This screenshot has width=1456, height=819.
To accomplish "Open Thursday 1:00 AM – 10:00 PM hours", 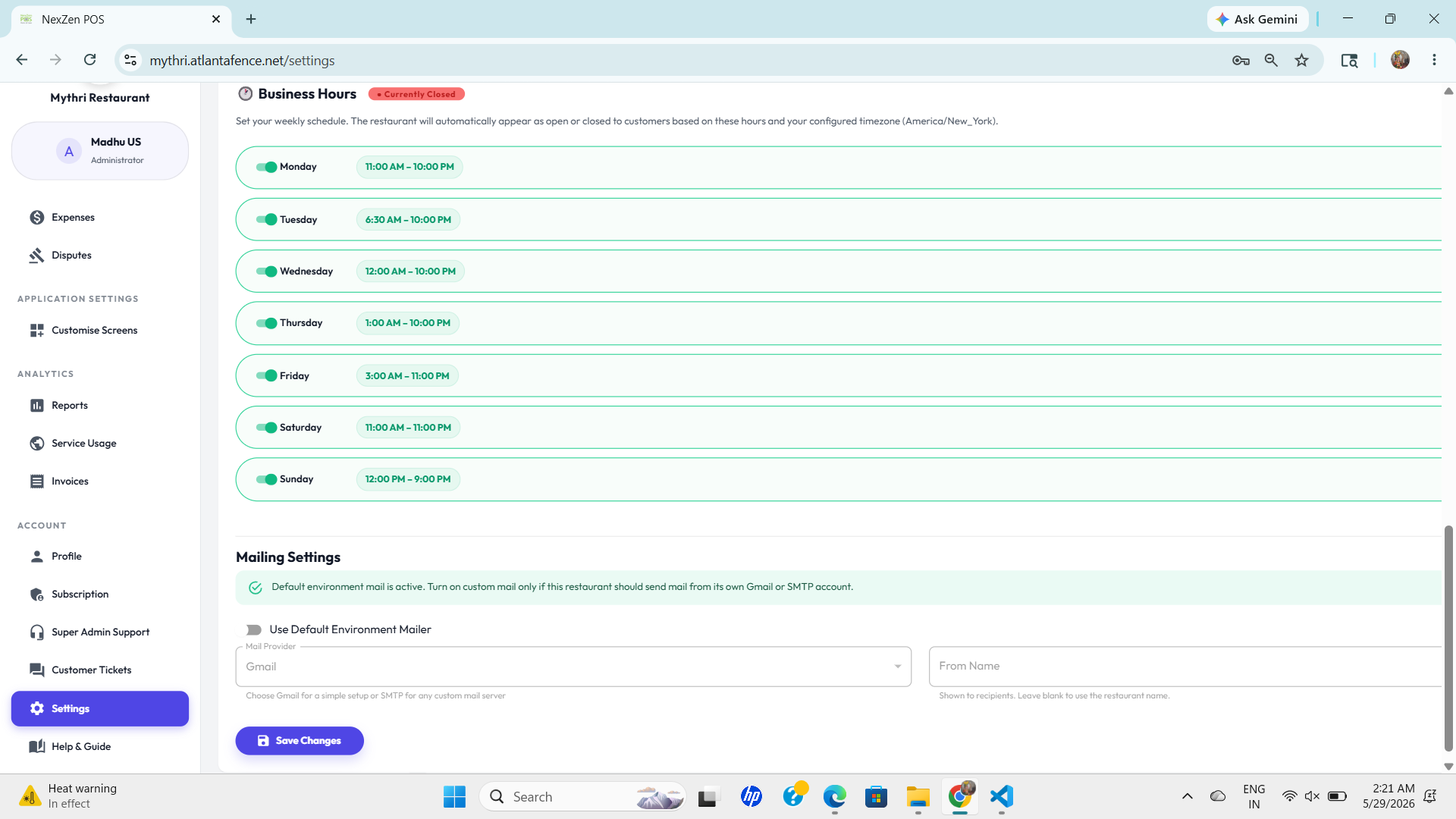I will click(x=408, y=323).
